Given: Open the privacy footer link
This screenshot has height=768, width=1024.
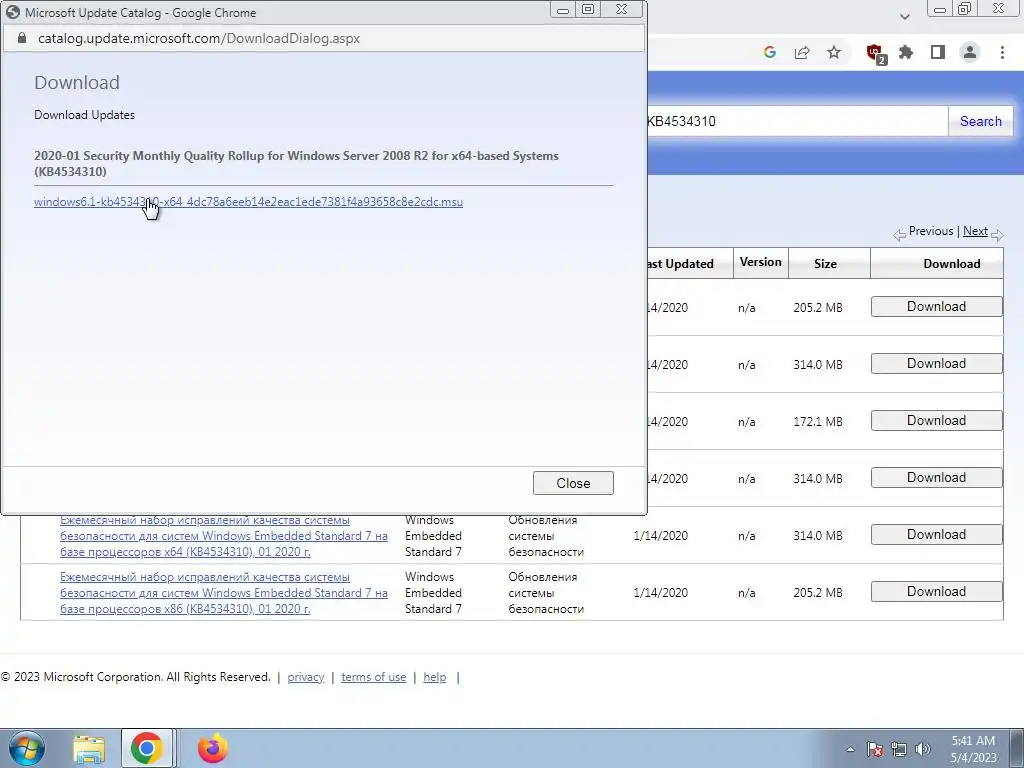Looking at the screenshot, I should click(306, 677).
